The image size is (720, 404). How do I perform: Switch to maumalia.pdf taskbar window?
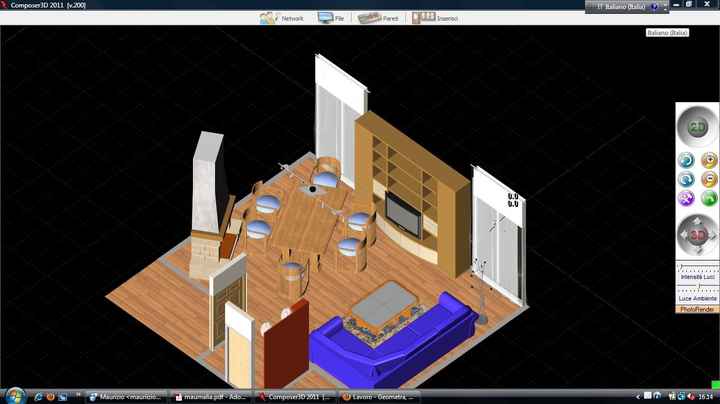(210, 396)
